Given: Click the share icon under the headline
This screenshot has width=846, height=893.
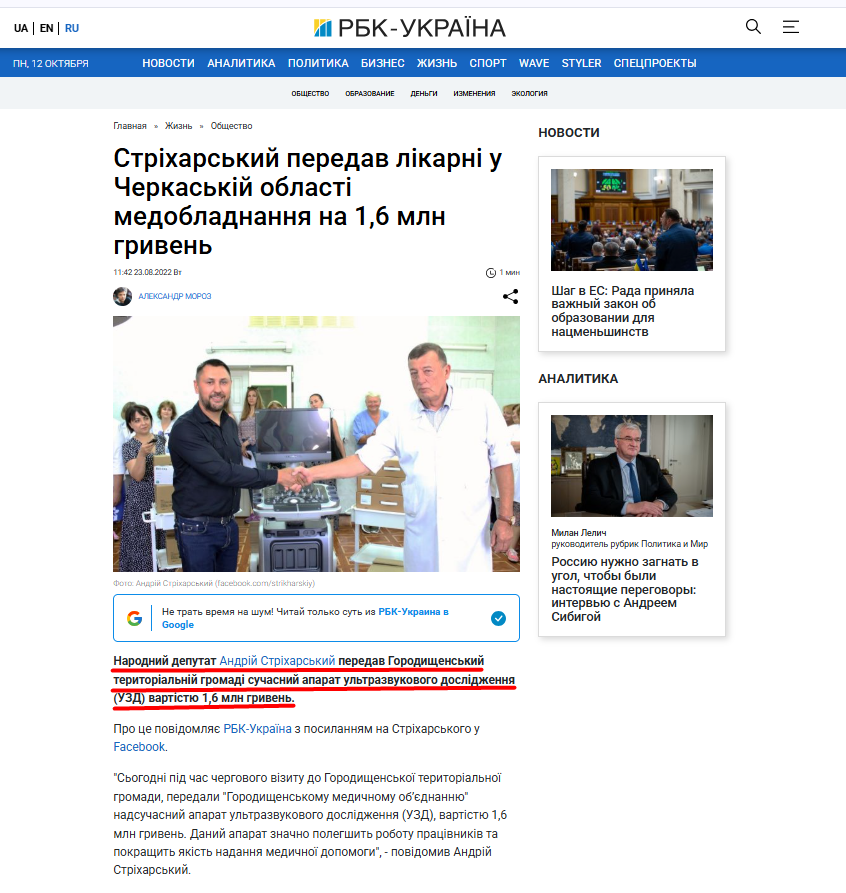Looking at the screenshot, I should (x=510, y=296).
